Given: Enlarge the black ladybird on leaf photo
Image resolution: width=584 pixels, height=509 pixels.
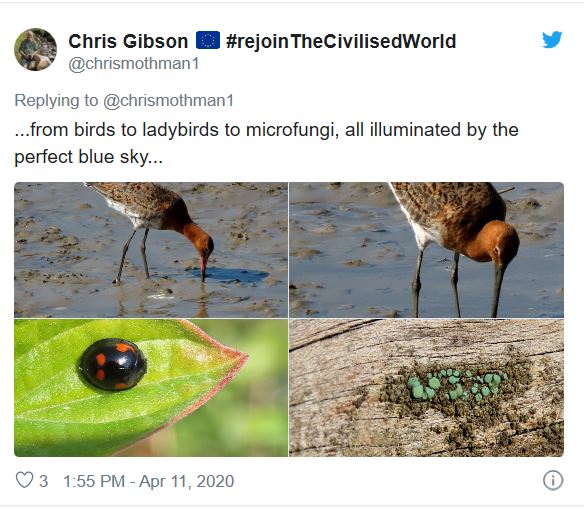Looking at the screenshot, I should click(151, 388).
